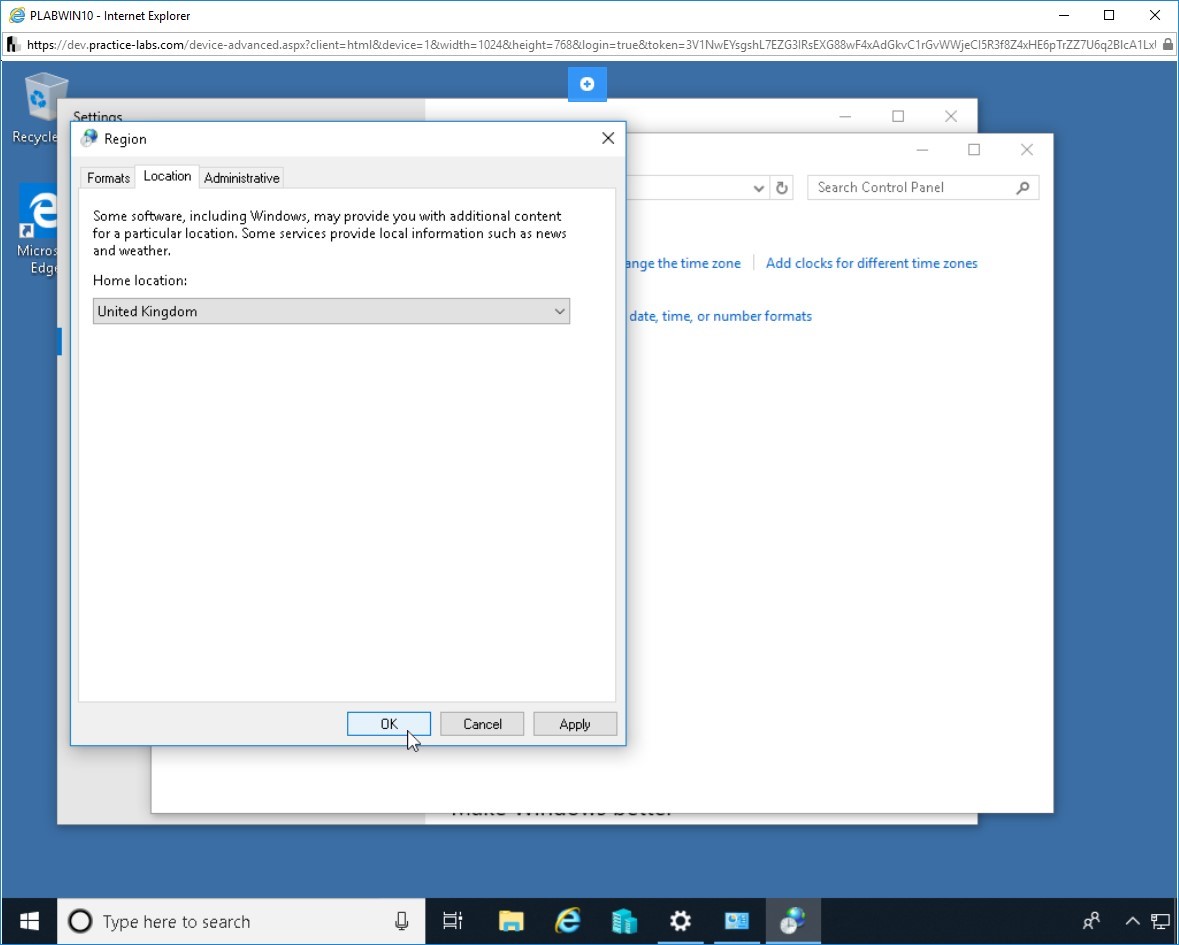Image resolution: width=1179 pixels, height=945 pixels.
Task: Click the site favicon in address bar
Action: click(13, 45)
